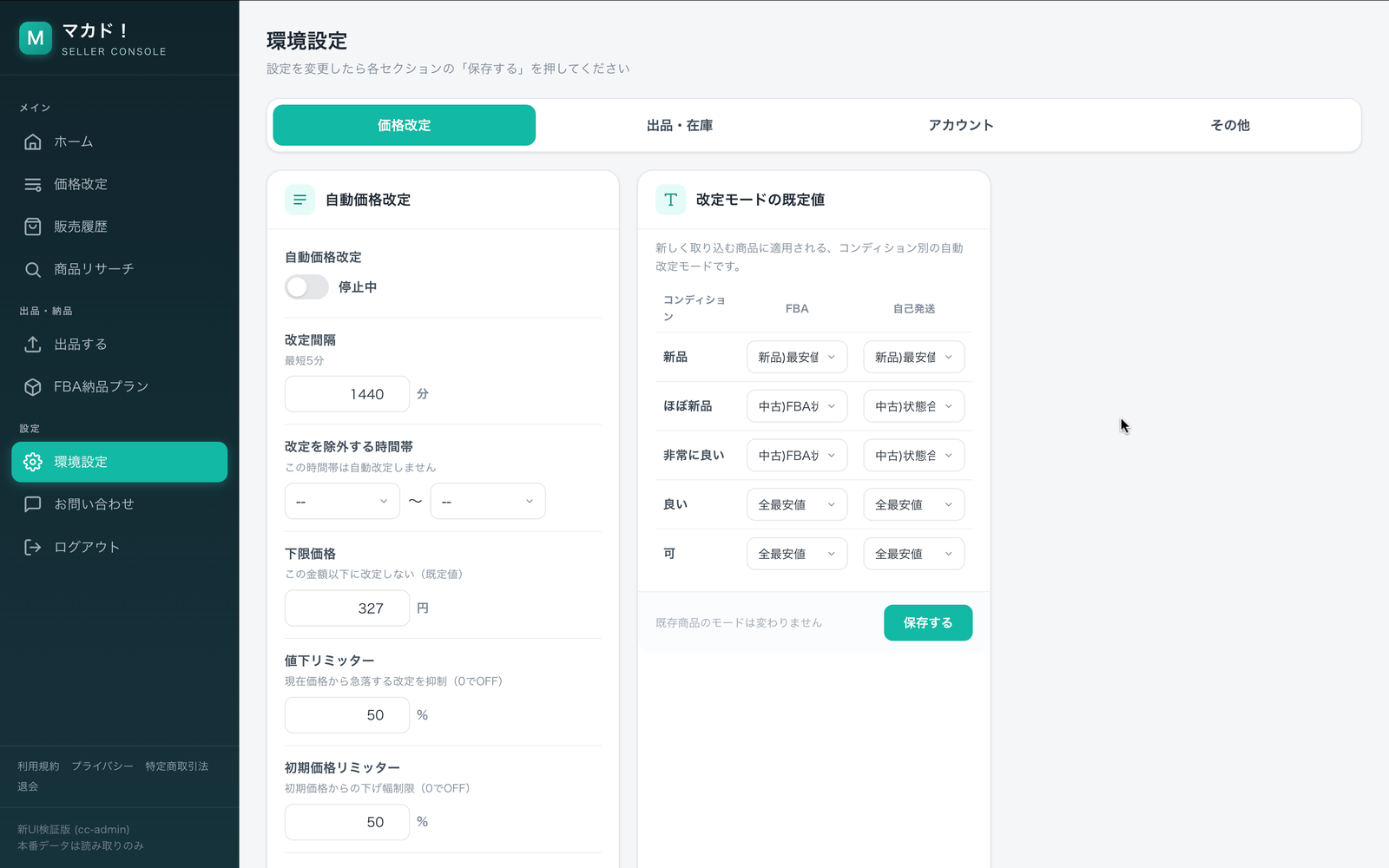Image resolution: width=1389 pixels, height=868 pixels.
Task: Click the 下限価格 yen input field
Action: [347, 608]
